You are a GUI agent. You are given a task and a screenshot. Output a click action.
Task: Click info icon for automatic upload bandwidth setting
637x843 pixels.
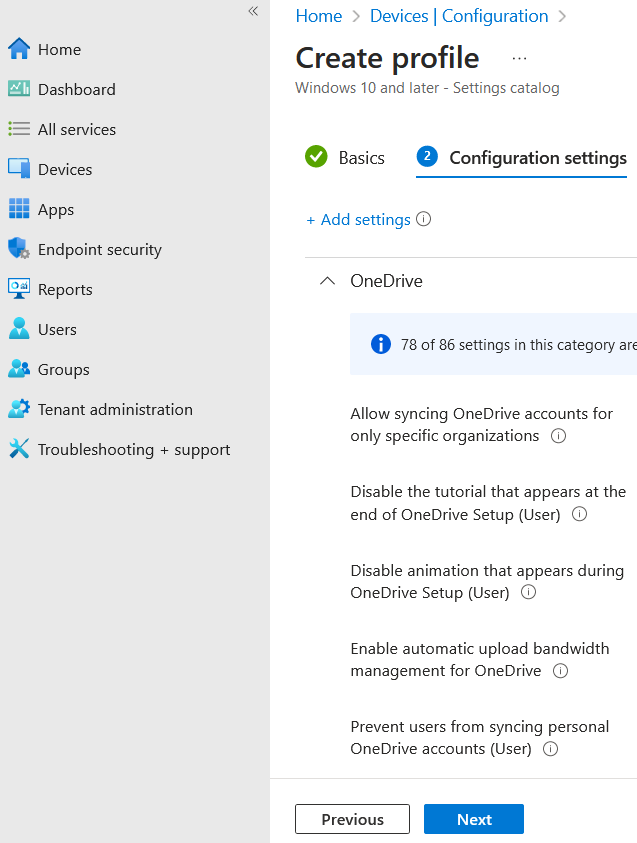[560, 671]
